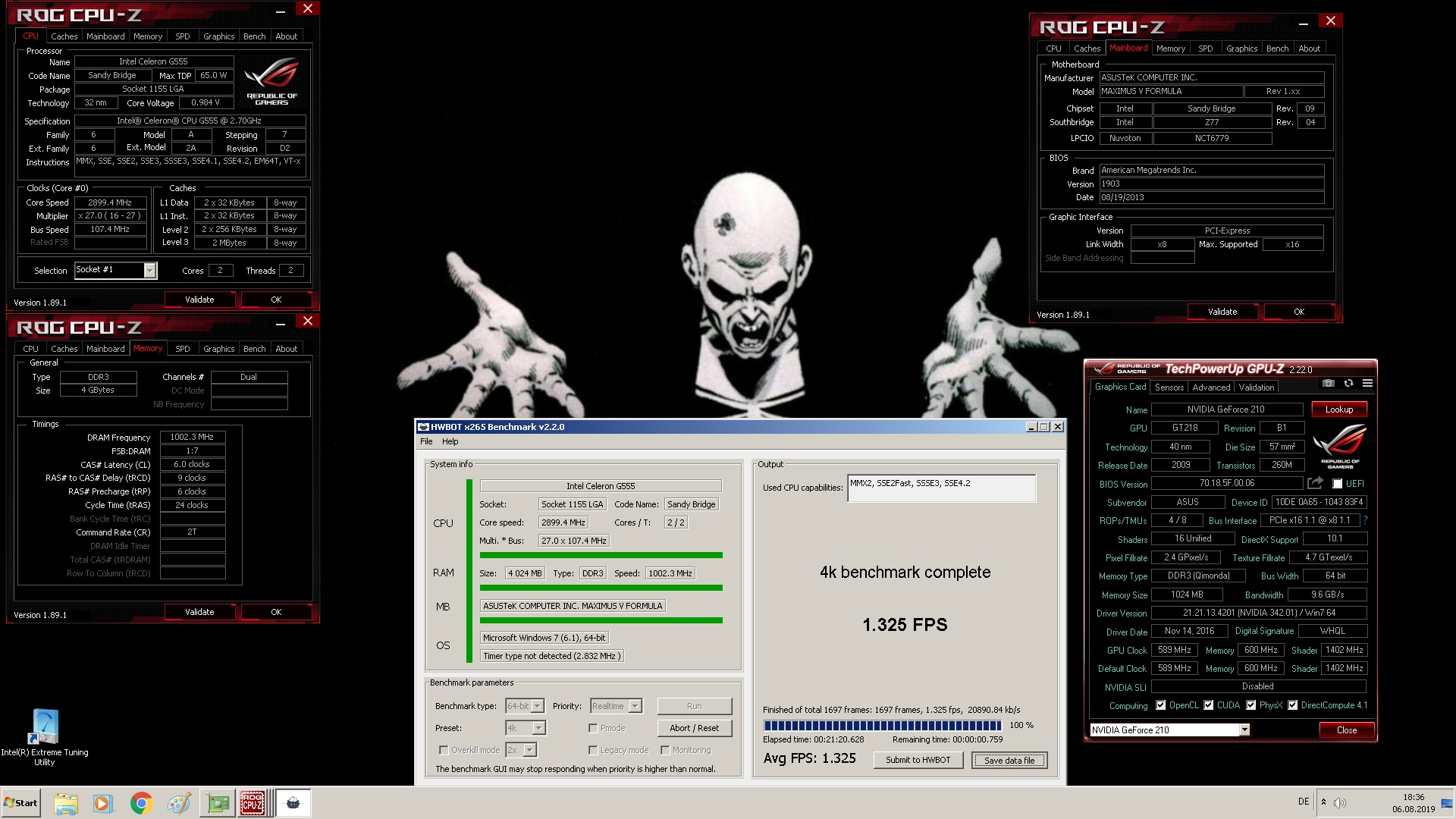Toggle the OpenCL checkbox
1456x819 pixels.
1160,705
